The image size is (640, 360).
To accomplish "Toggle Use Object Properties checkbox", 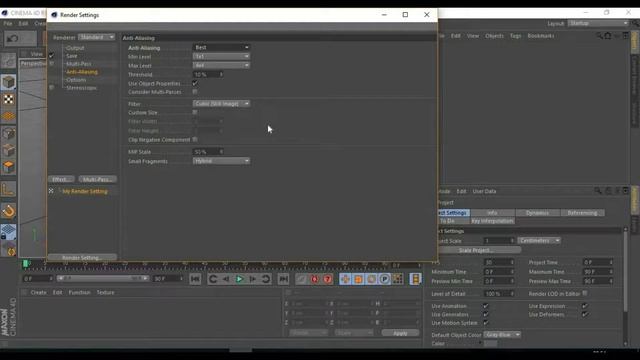I will coord(195,83).
